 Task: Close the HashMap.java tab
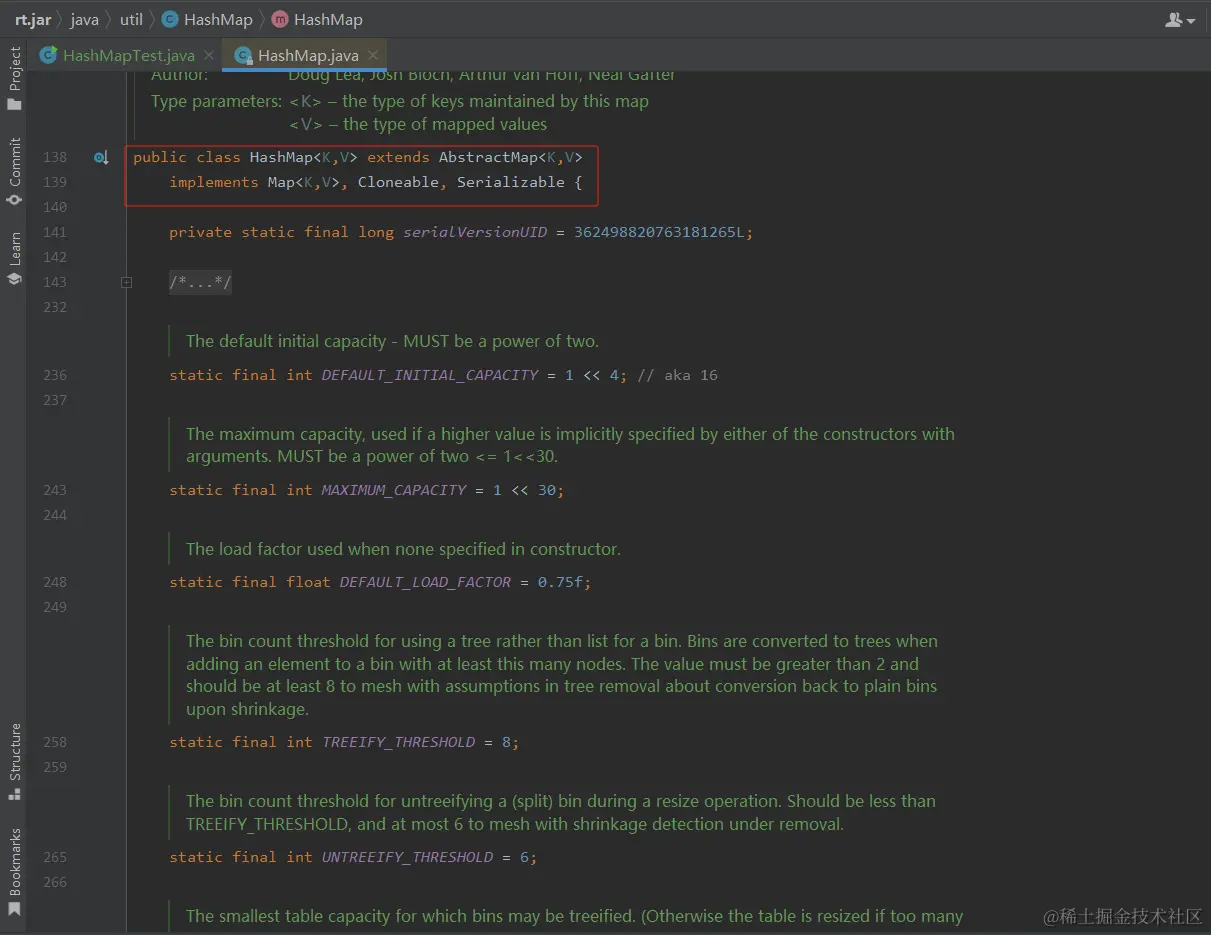coord(373,56)
